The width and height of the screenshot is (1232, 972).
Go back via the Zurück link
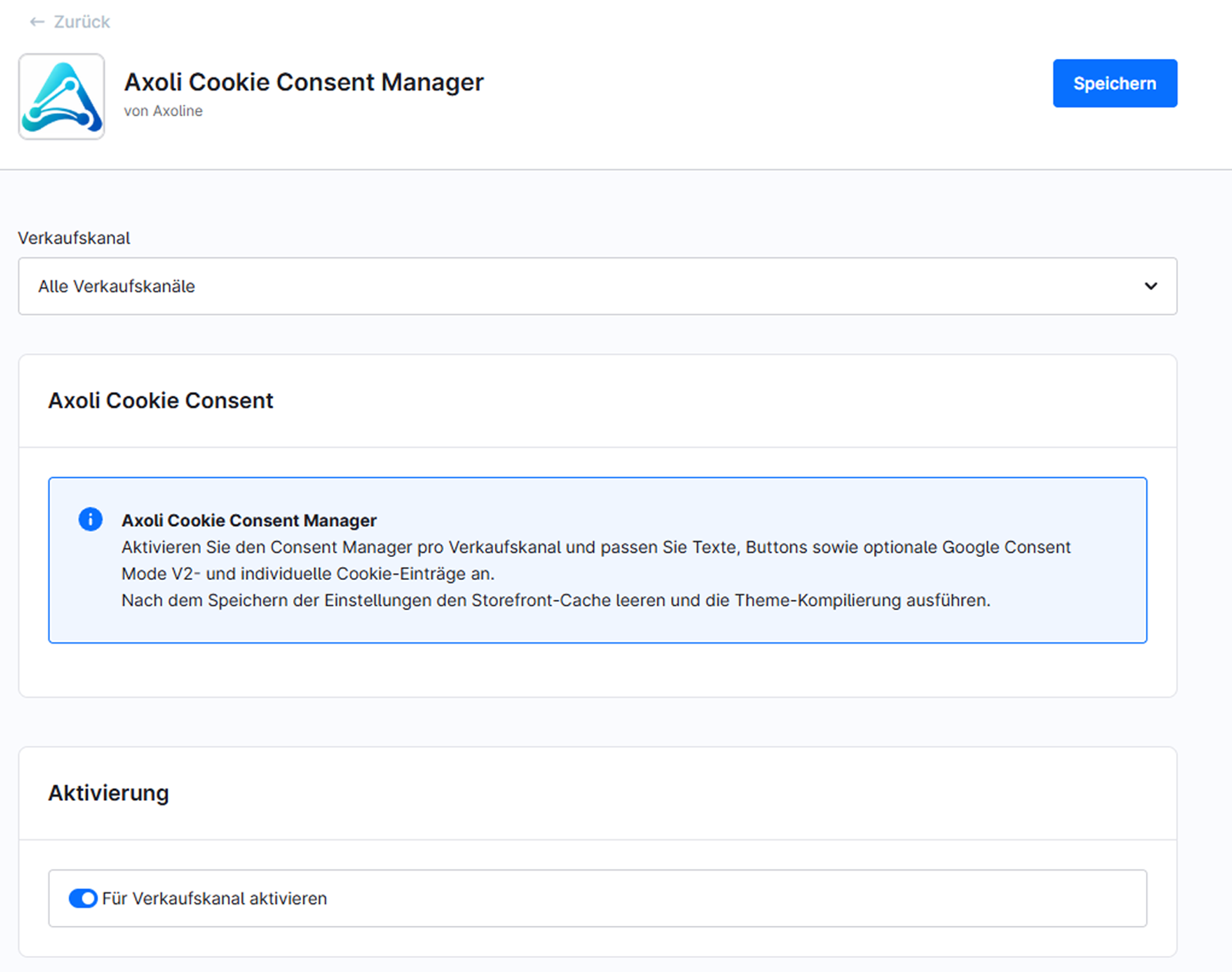69,22
